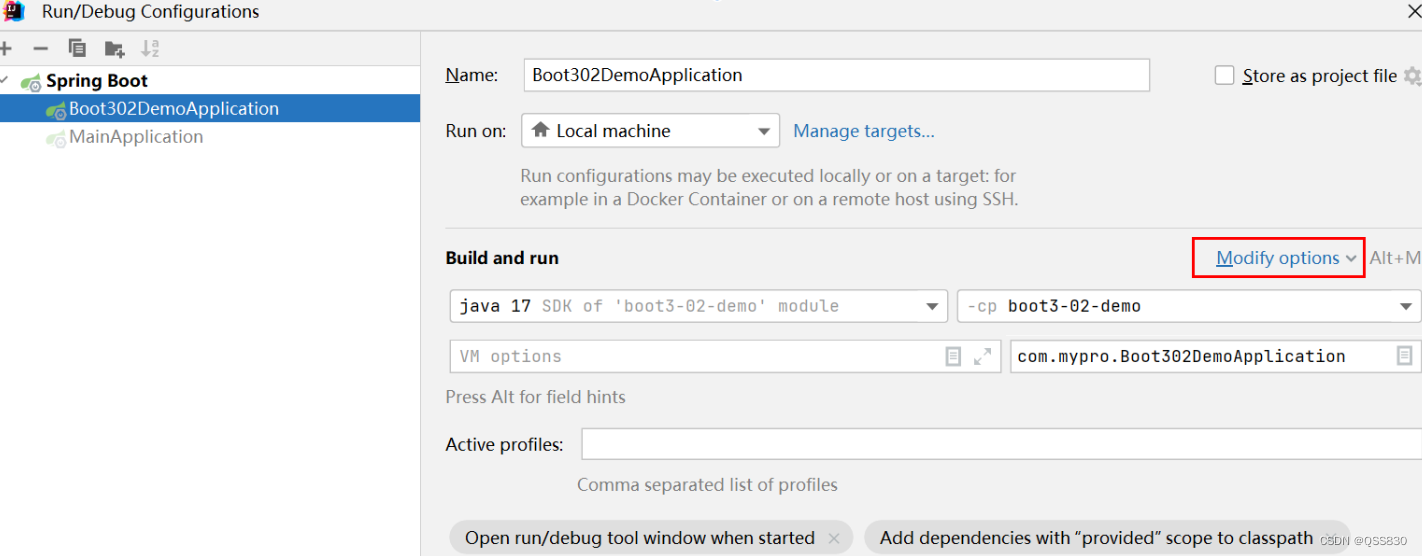Create a new configuration folder
Image resolution: width=1422 pixels, height=556 pixels.
tap(114, 48)
